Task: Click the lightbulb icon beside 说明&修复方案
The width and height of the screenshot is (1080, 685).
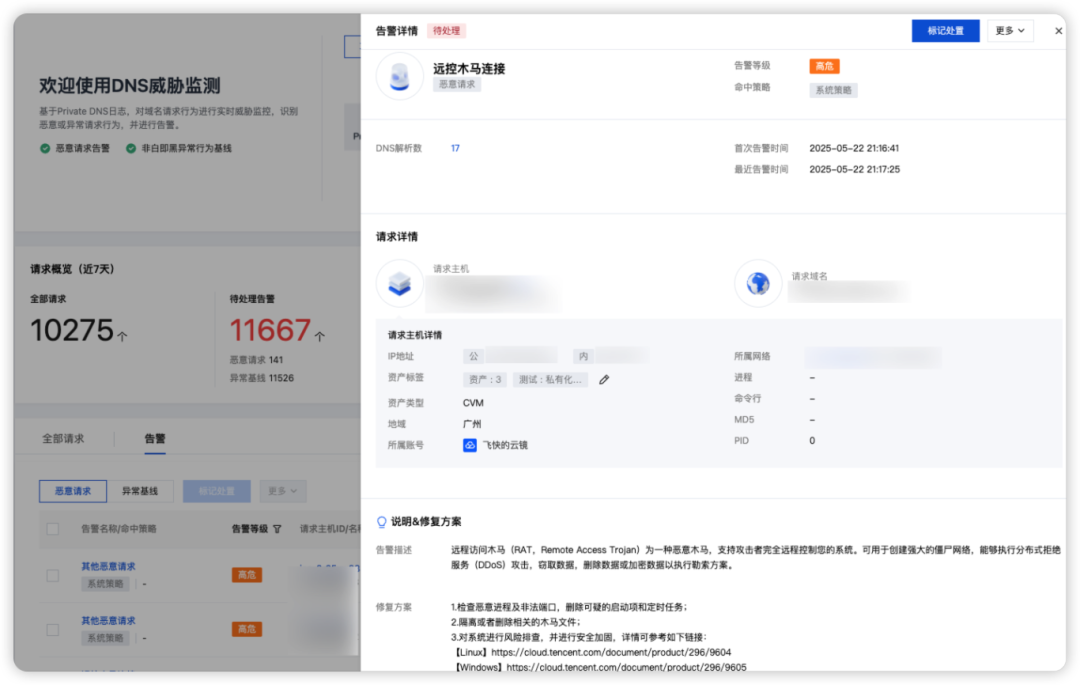Action: coord(382,519)
